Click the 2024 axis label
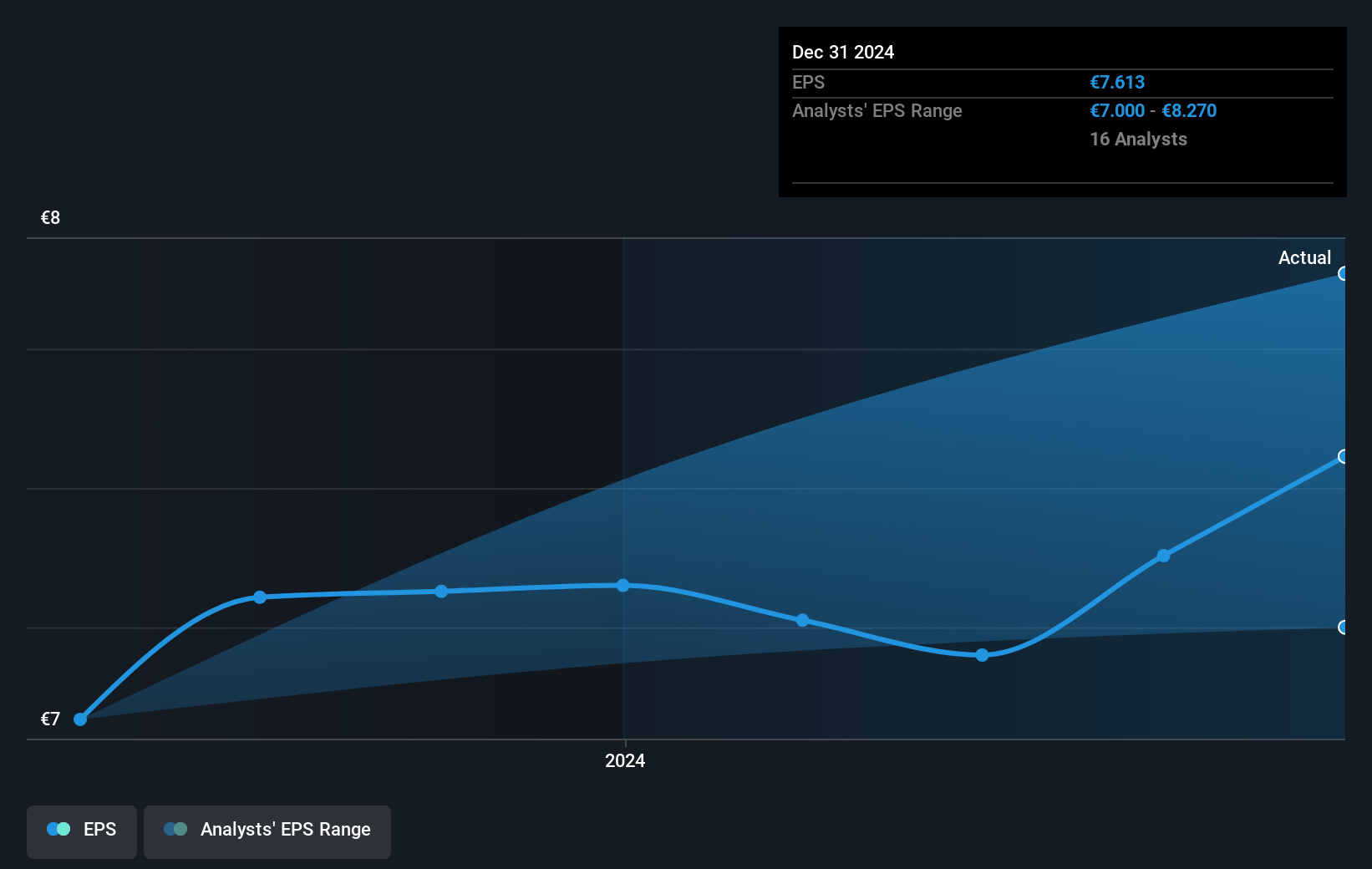 pos(624,760)
